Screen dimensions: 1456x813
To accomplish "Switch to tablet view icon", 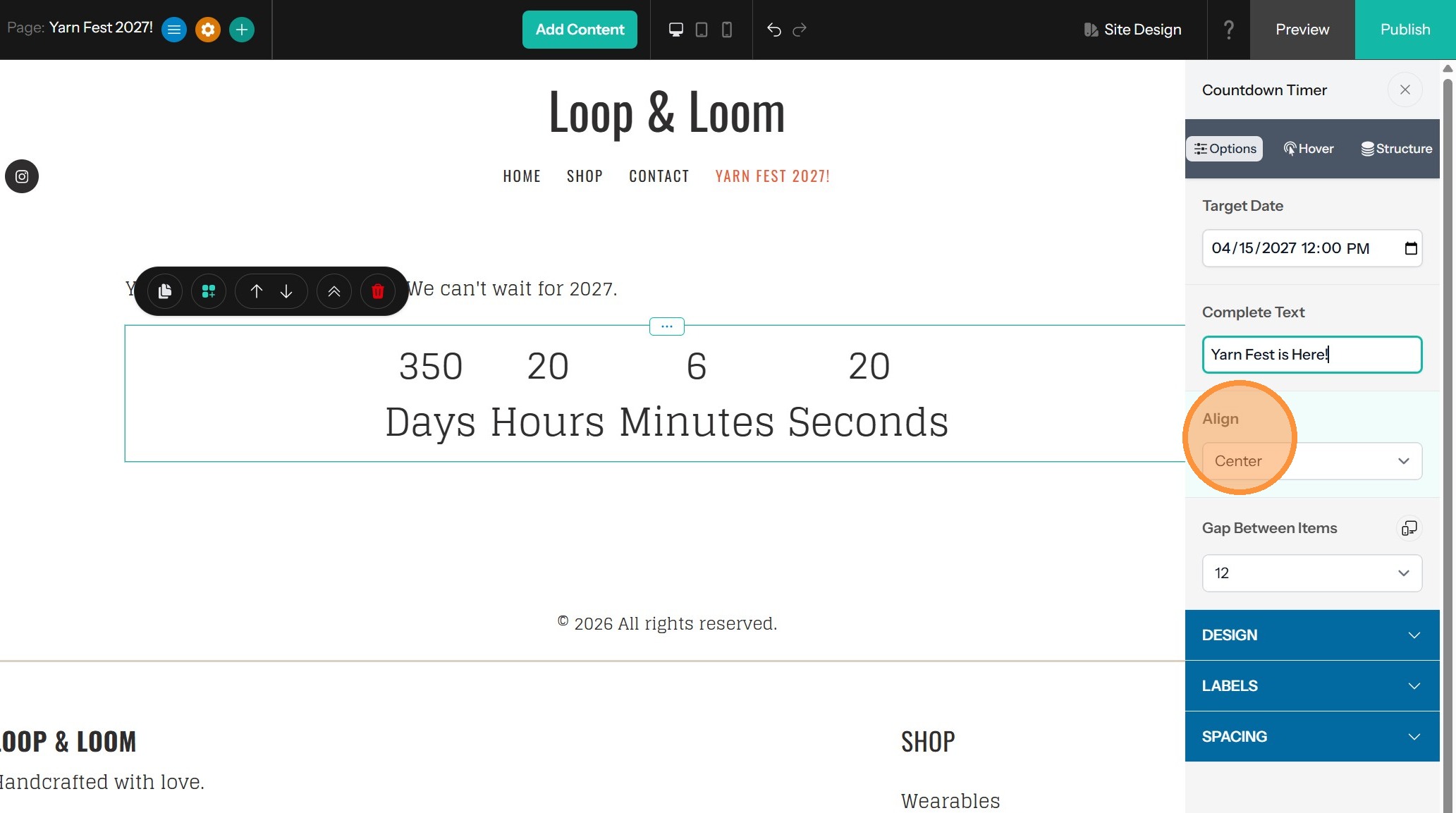I will [702, 30].
